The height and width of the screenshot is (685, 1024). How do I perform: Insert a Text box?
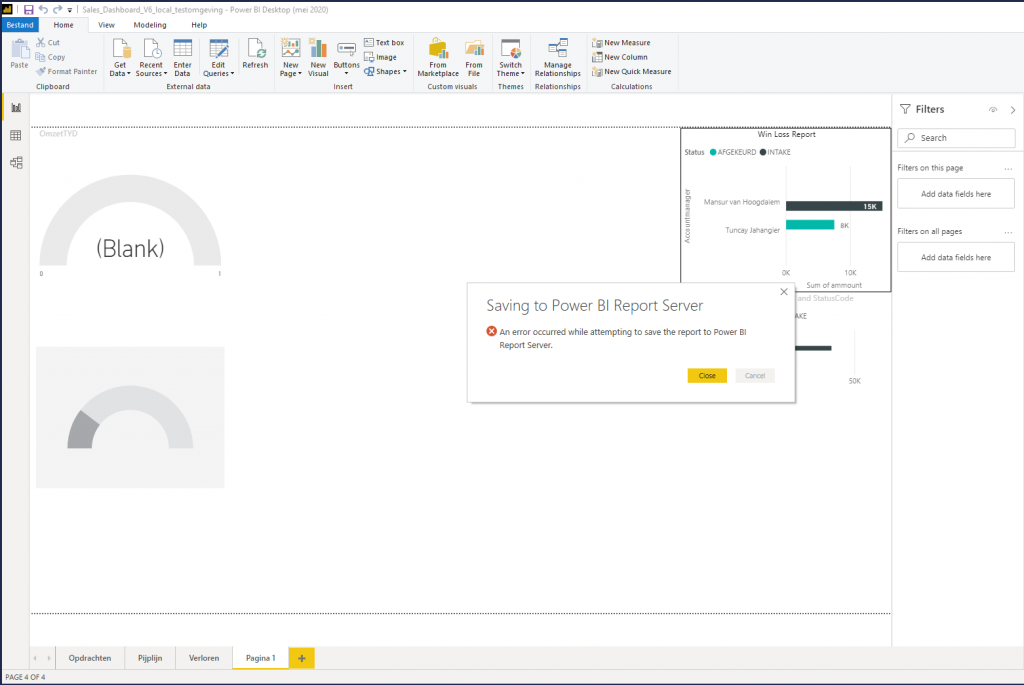384,42
